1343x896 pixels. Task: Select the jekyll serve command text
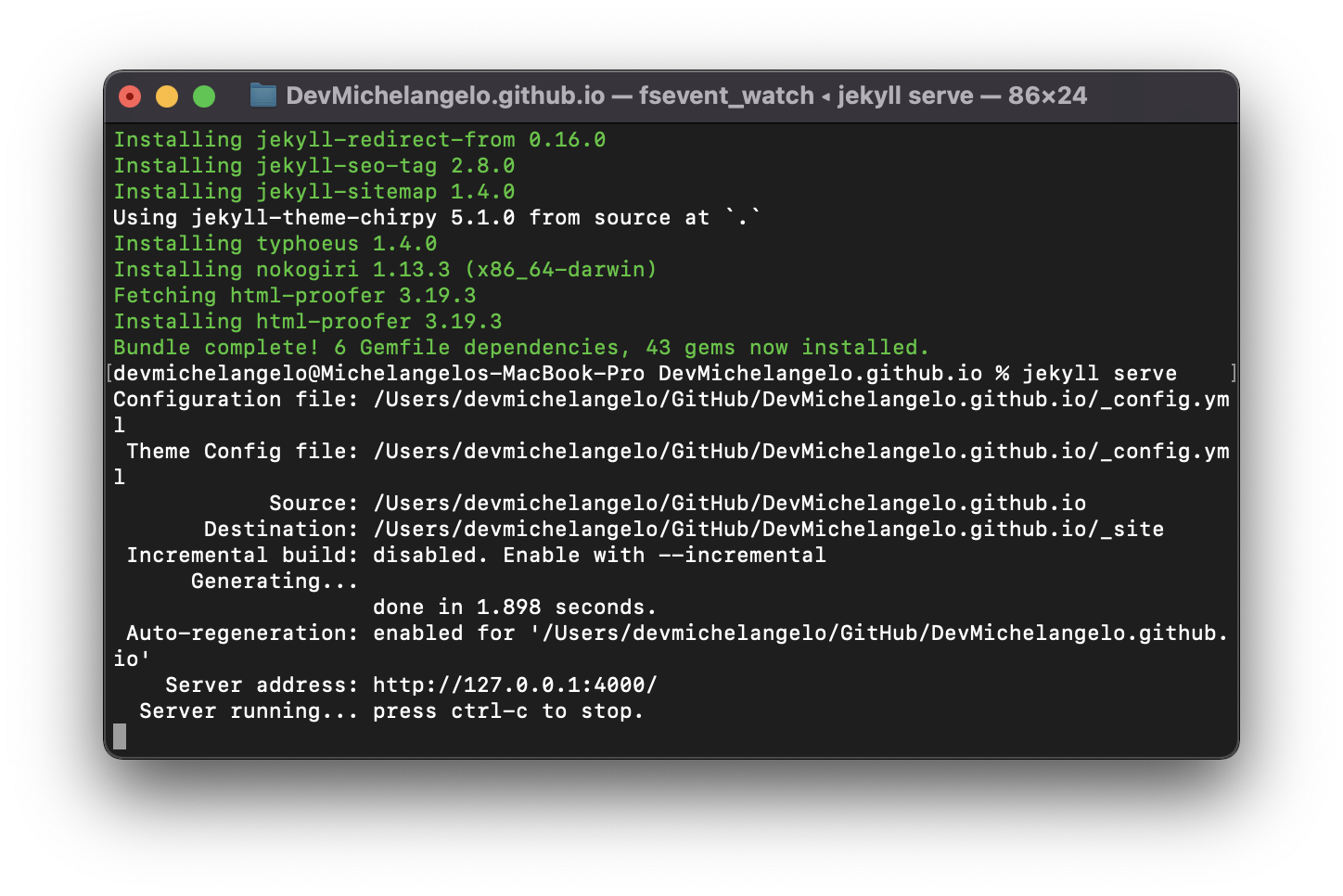1097,373
